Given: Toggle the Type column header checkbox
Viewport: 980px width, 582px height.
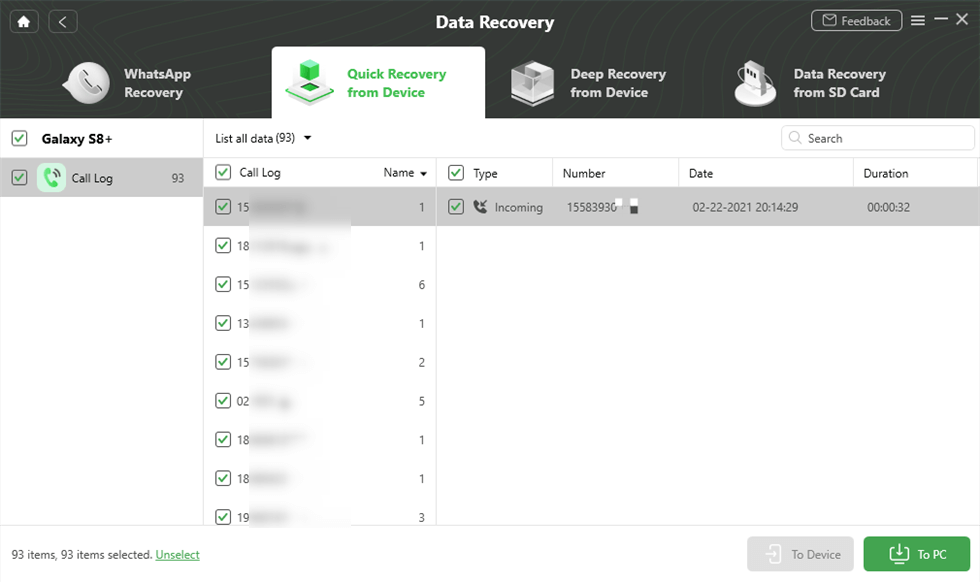Looking at the screenshot, I should [456, 173].
